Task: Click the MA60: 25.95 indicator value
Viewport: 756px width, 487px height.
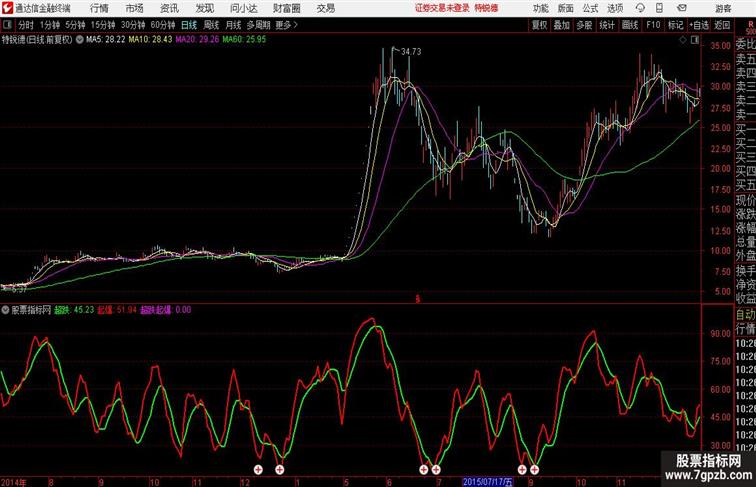Action: click(244, 40)
